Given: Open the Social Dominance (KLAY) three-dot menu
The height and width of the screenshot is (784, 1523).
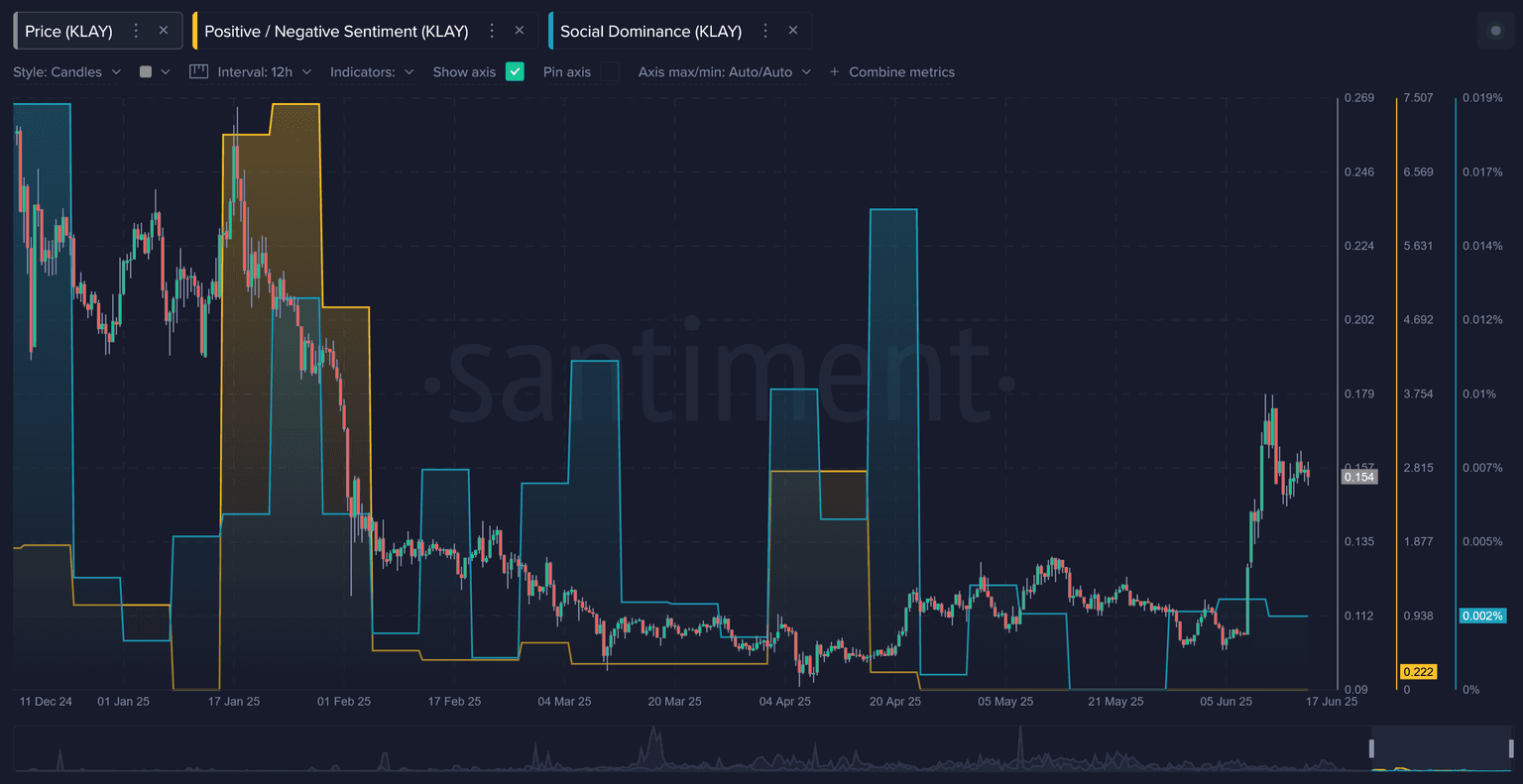Looking at the screenshot, I should (x=765, y=31).
